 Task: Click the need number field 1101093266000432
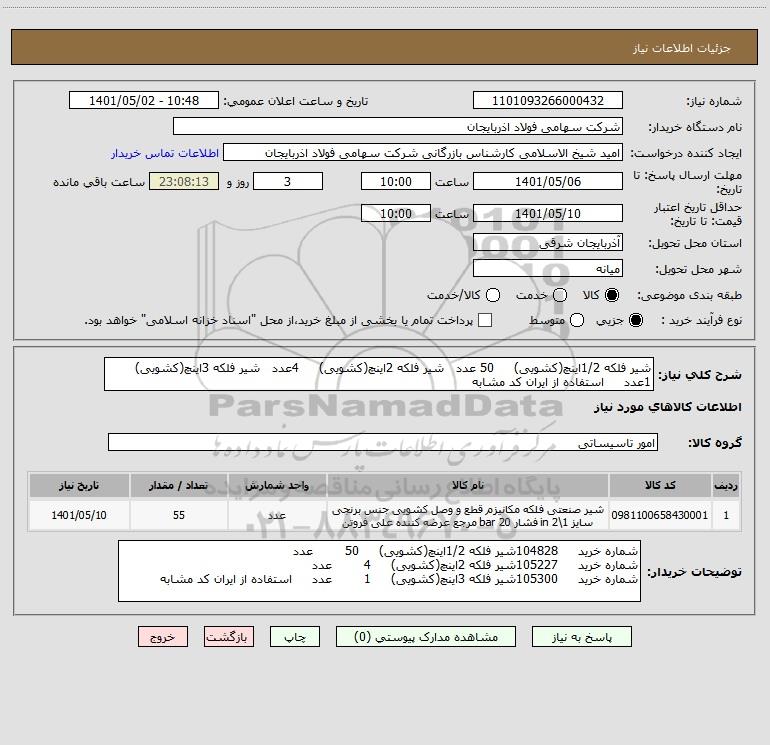(548, 100)
